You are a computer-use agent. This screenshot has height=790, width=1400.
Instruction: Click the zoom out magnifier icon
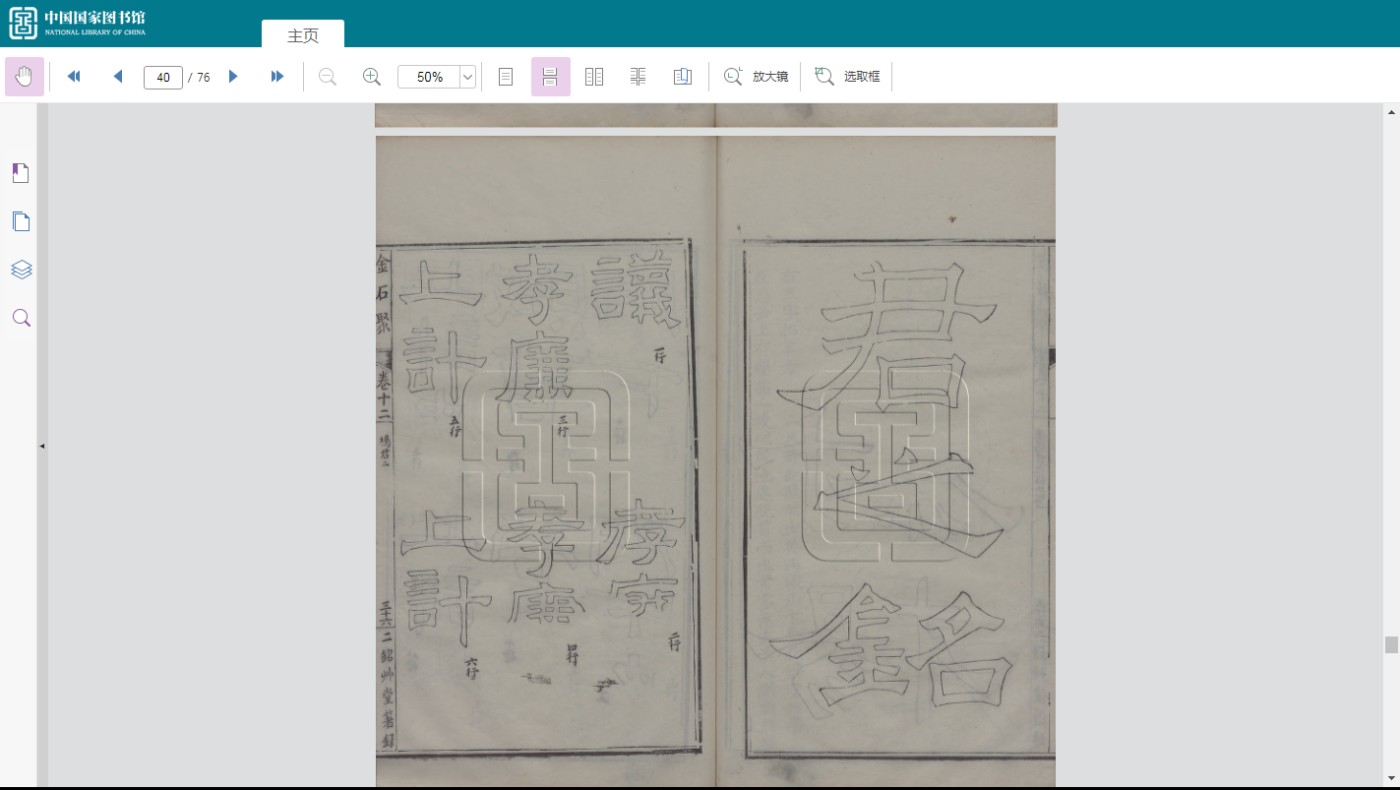[x=327, y=77]
